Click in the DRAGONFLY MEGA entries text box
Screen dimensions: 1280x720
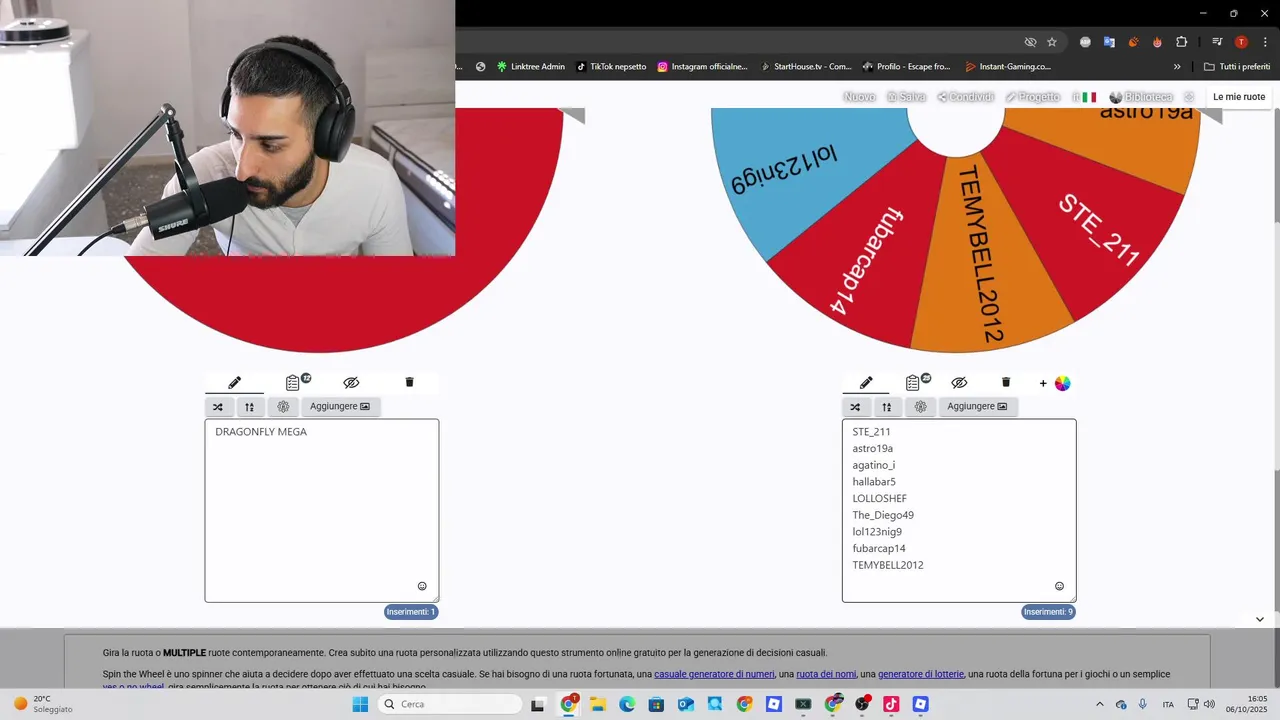[x=322, y=510]
